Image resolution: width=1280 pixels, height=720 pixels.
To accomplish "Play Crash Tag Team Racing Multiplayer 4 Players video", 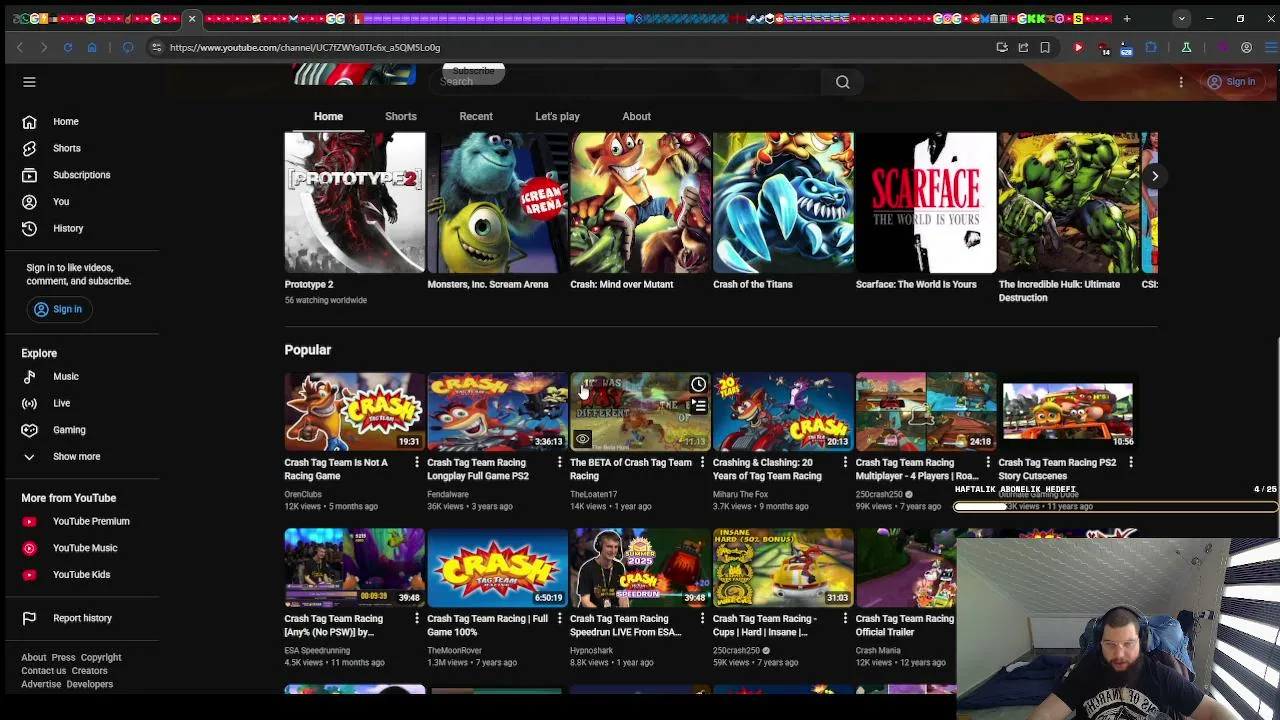I will click(926, 411).
